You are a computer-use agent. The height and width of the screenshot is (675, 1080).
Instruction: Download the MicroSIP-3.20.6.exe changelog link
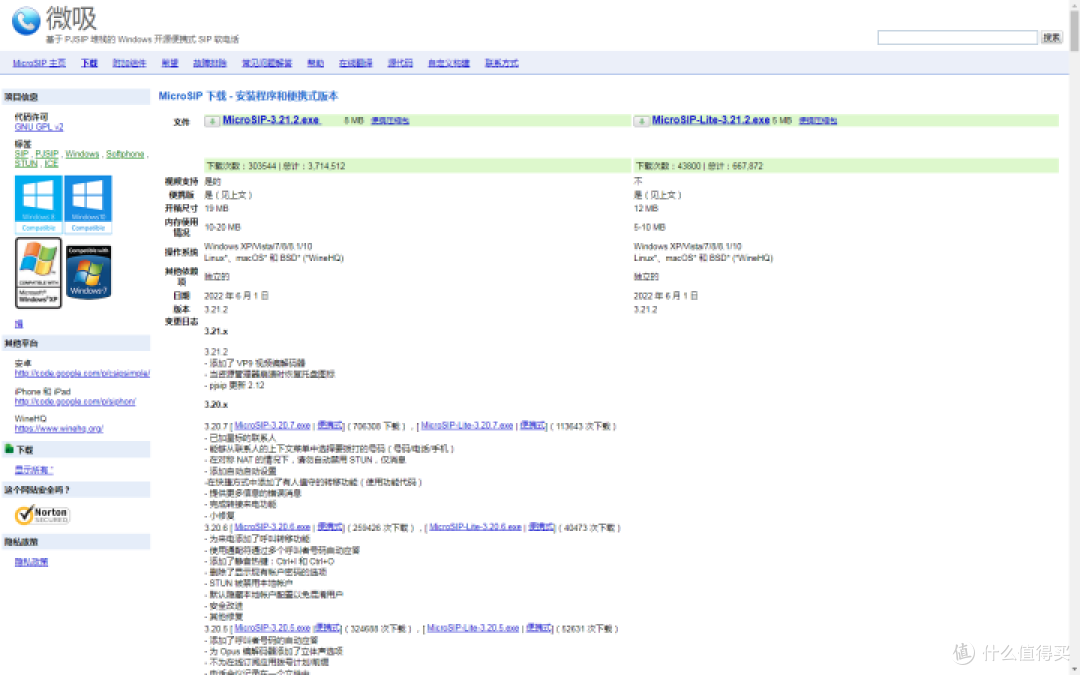(x=272, y=527)
